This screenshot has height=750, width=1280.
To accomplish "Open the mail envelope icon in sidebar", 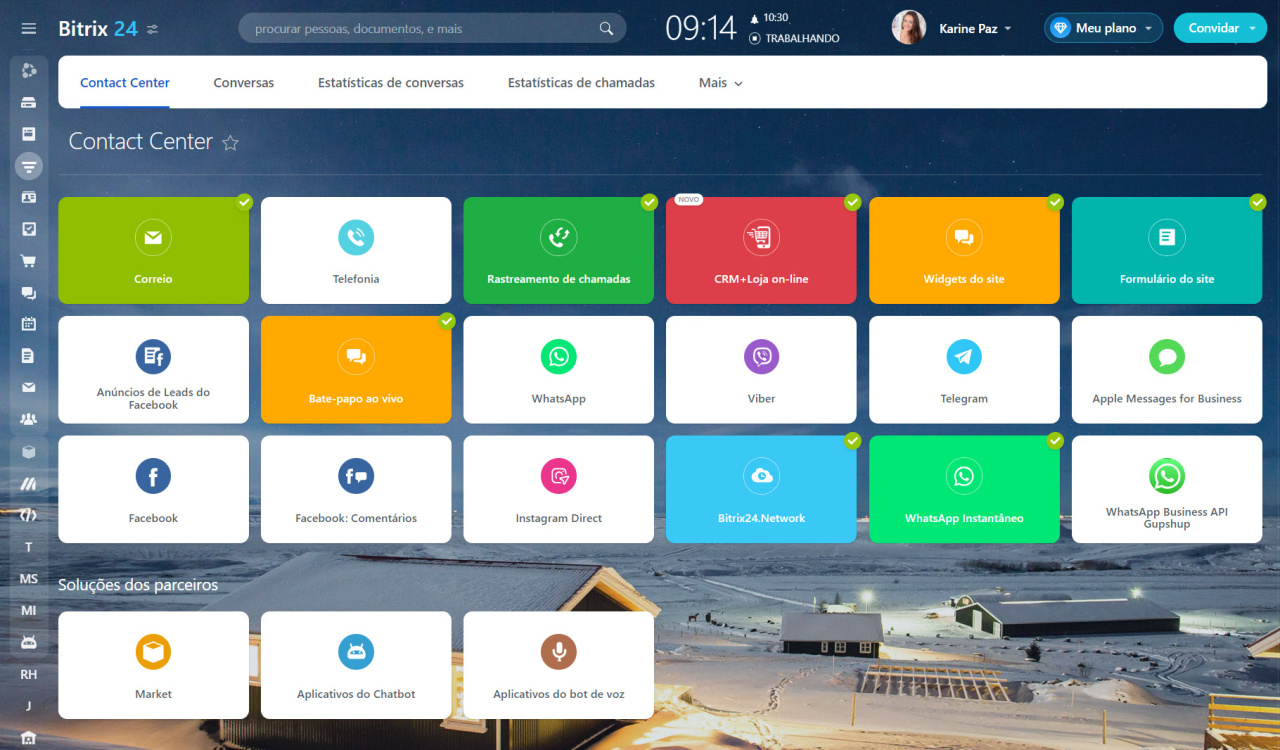I will [29, 387].
